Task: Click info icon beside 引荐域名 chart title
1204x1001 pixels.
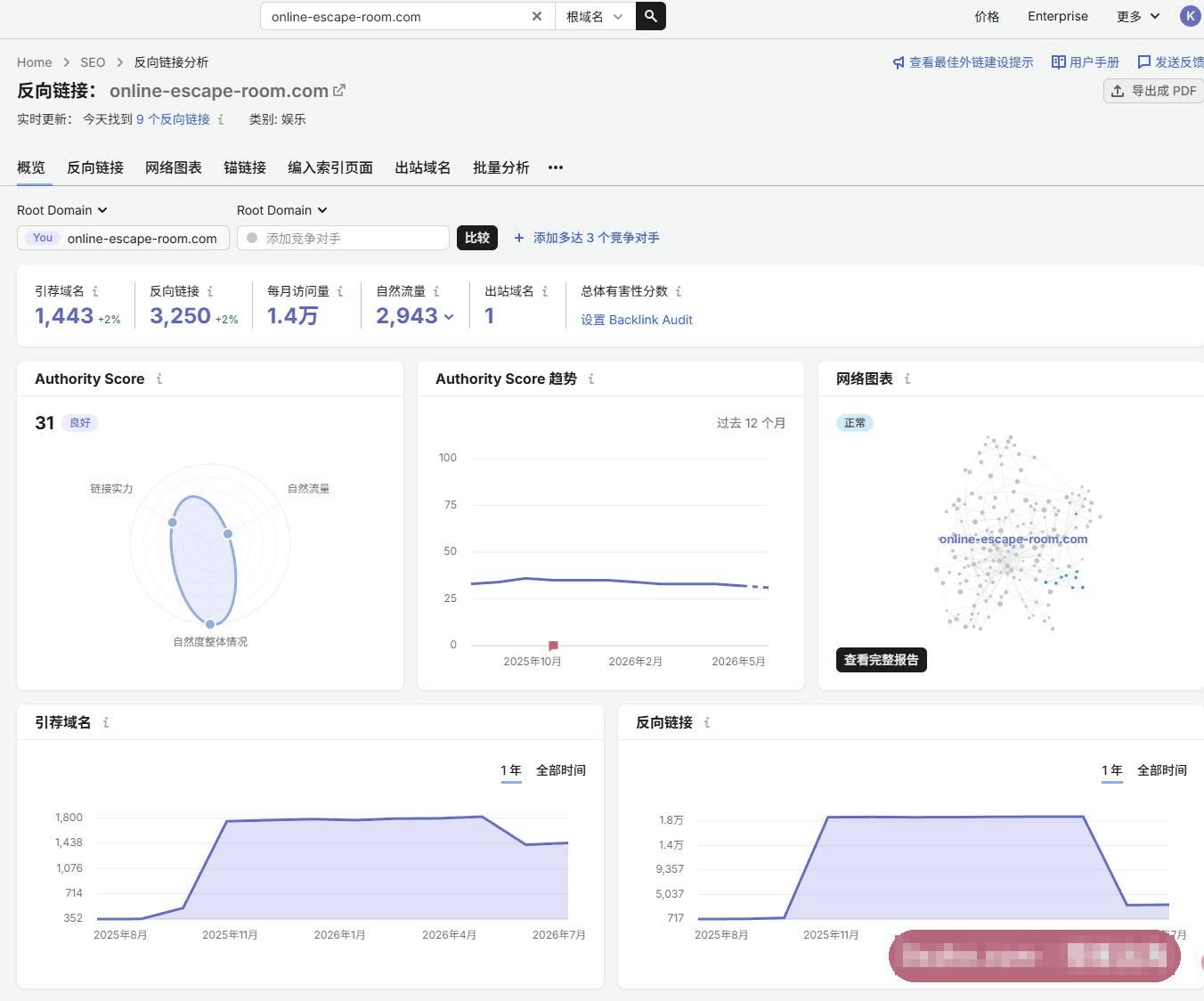Action: (106, 722)
